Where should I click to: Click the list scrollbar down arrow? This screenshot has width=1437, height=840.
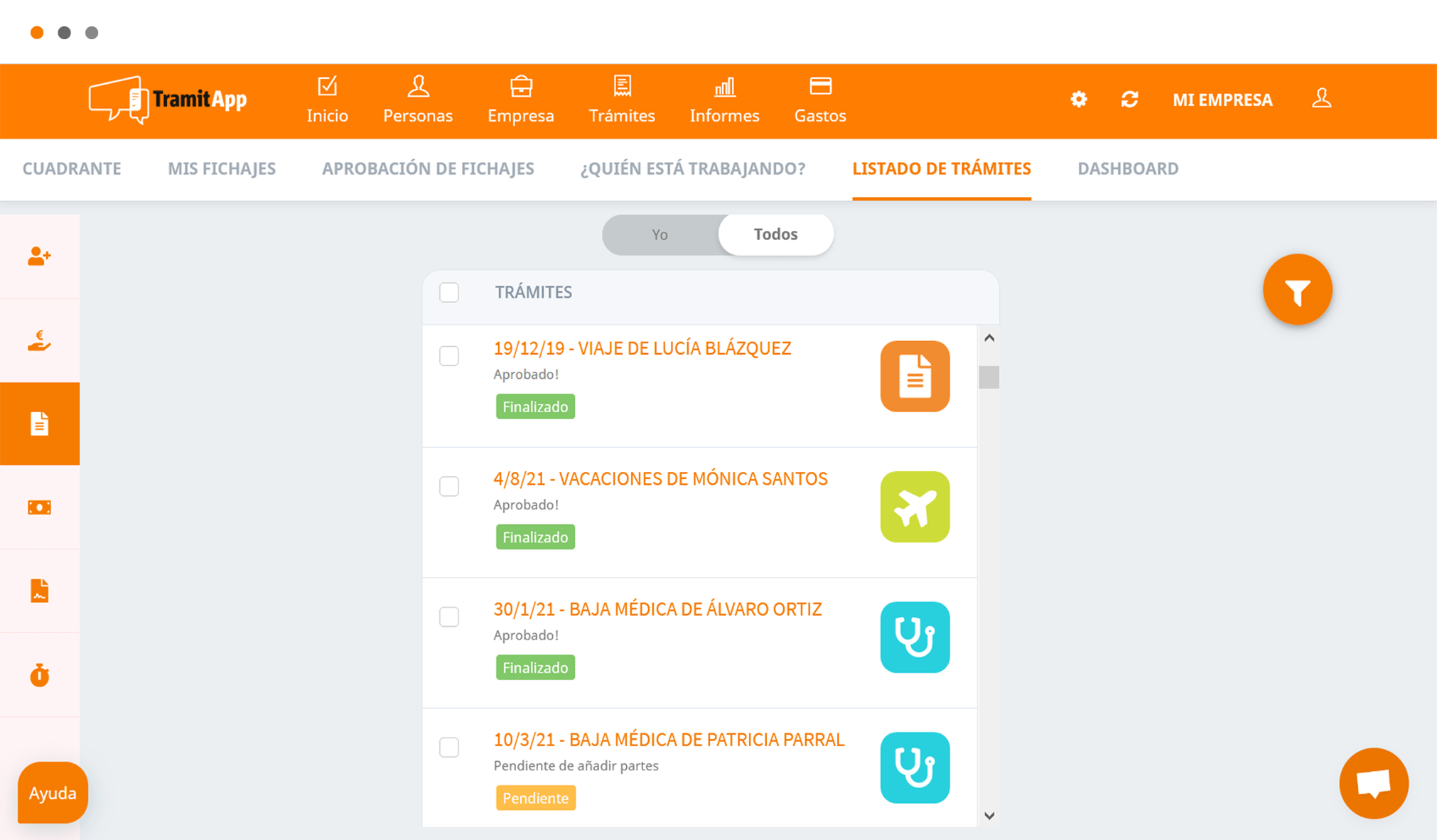pyautogui.click(x=989, y=816)
